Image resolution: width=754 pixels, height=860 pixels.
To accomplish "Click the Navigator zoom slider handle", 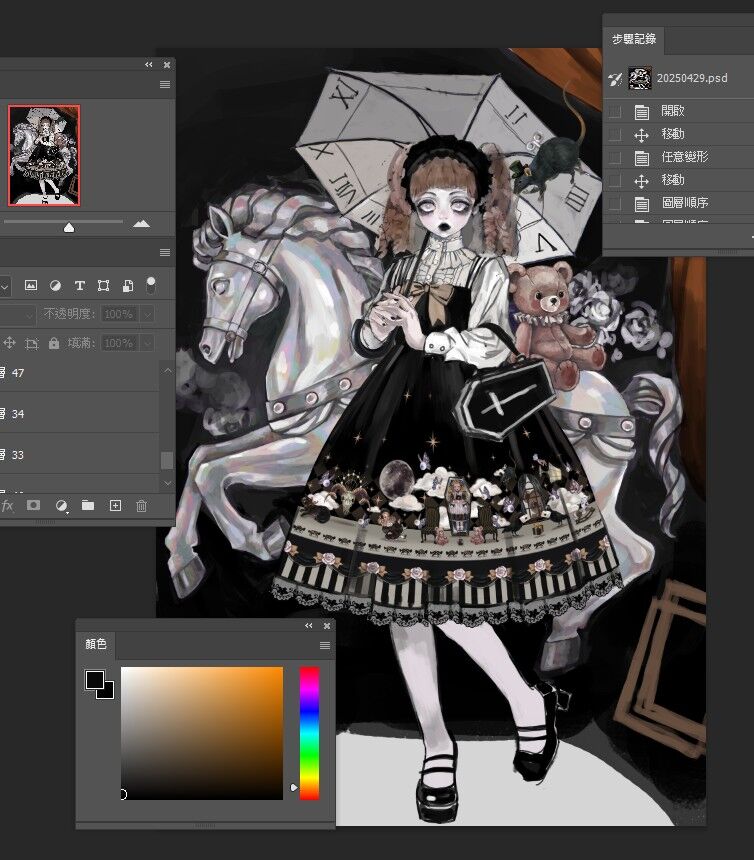I will point(69,227).
